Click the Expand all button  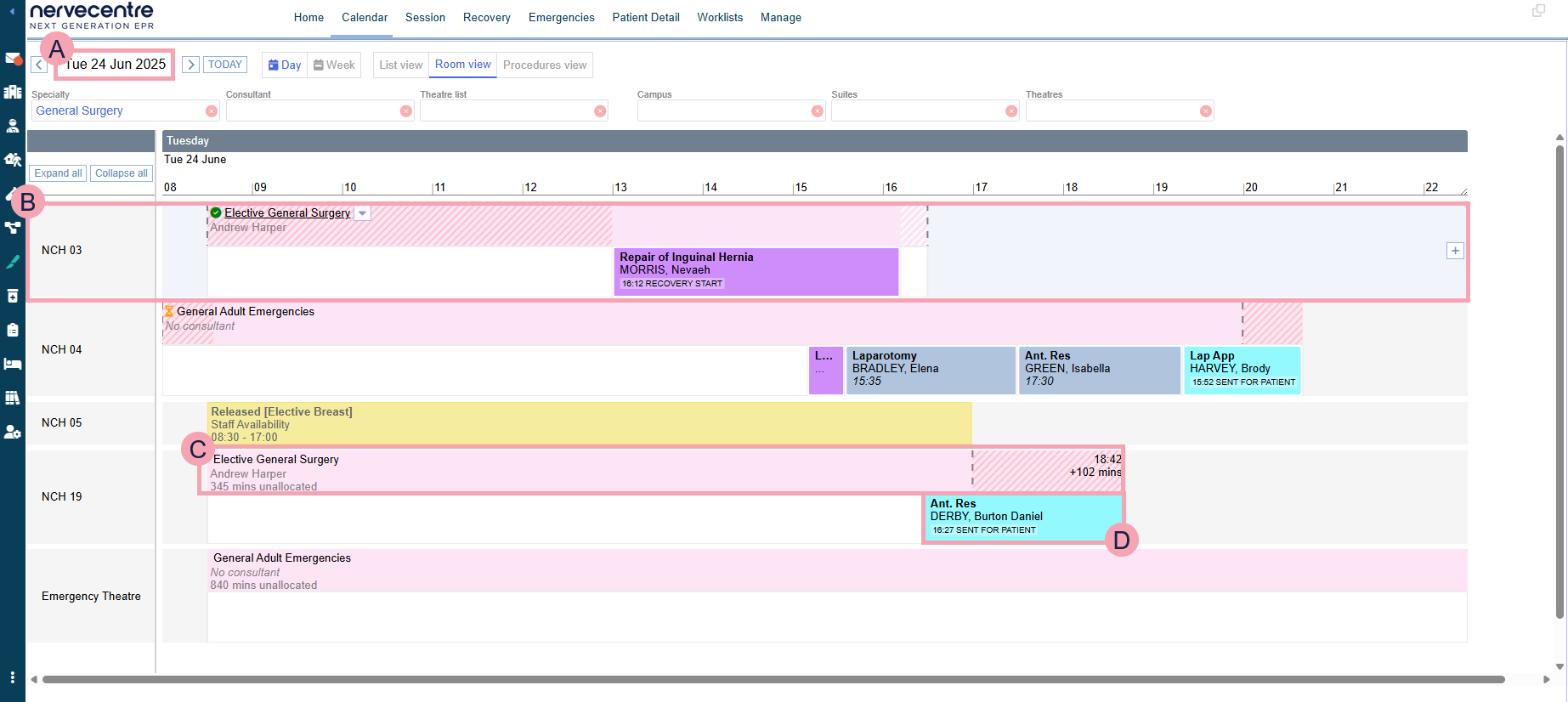point(58,173)
